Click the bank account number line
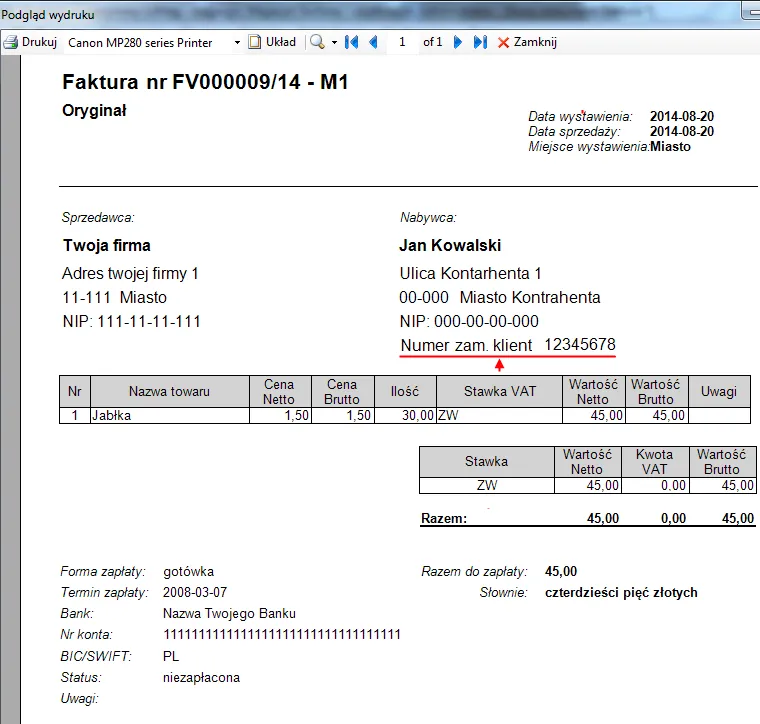 pos(281,634)
